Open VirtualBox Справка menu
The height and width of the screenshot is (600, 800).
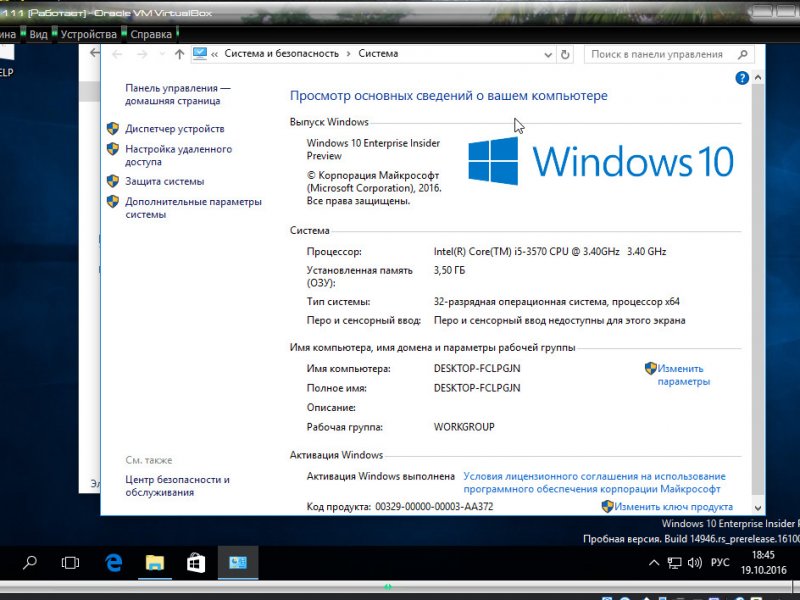click(151, 34)
